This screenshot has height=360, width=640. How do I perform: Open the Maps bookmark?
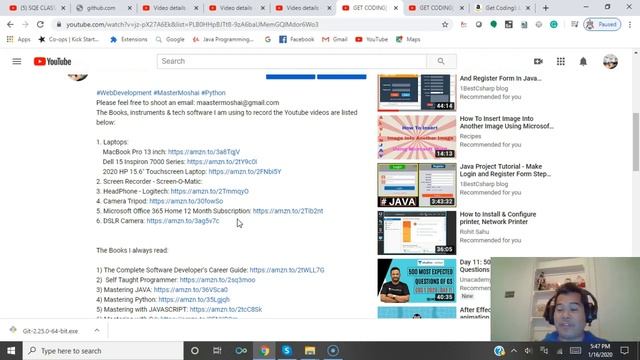pyautogui.click(x=408, y=39)
